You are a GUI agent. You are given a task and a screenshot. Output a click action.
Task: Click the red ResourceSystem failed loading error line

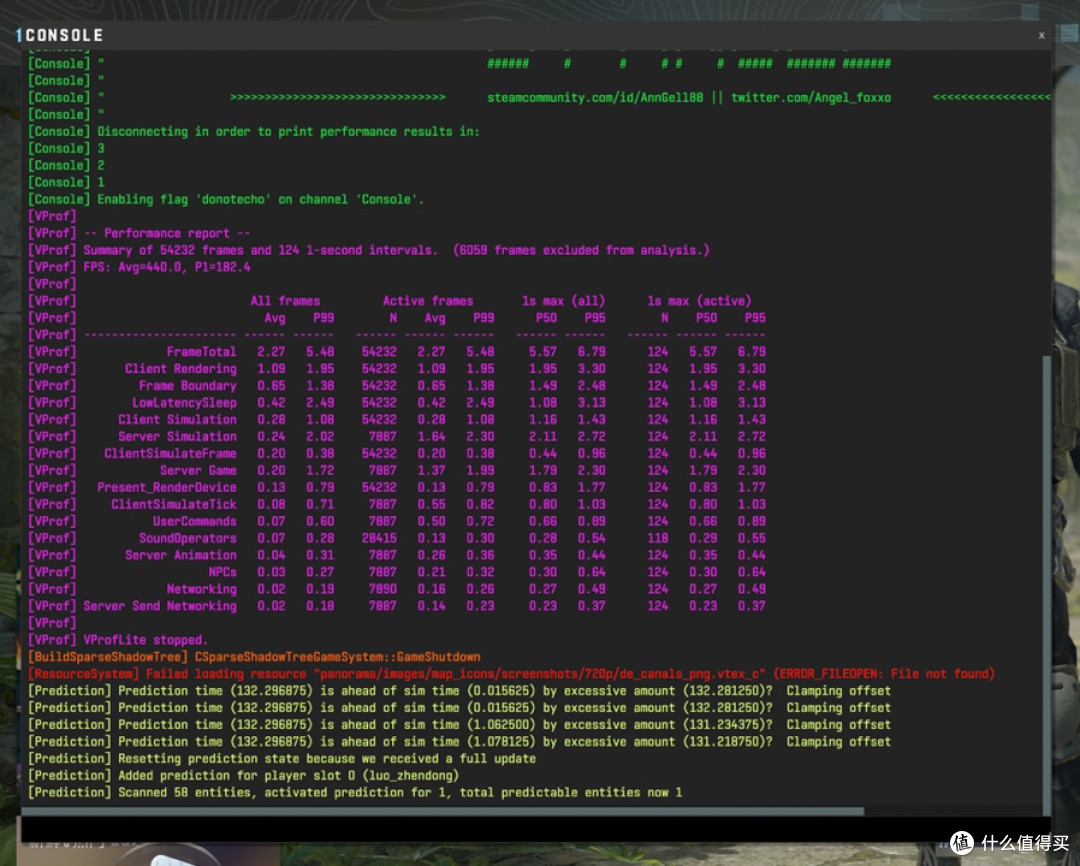[511, 674]
